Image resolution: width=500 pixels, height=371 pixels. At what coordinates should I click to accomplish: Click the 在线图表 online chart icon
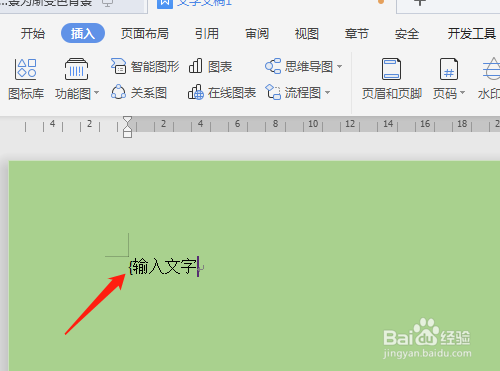[196, 92]
